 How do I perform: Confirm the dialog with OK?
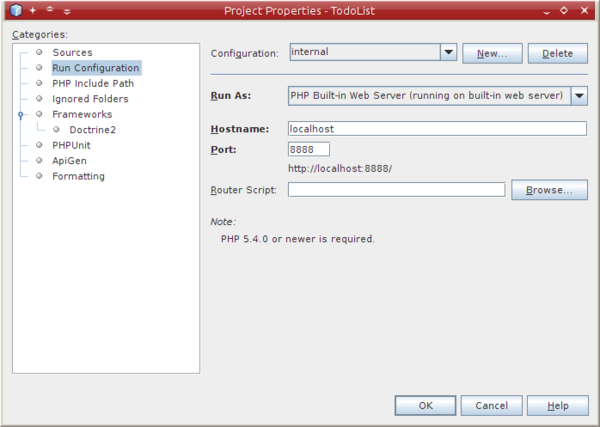[425, 405]
